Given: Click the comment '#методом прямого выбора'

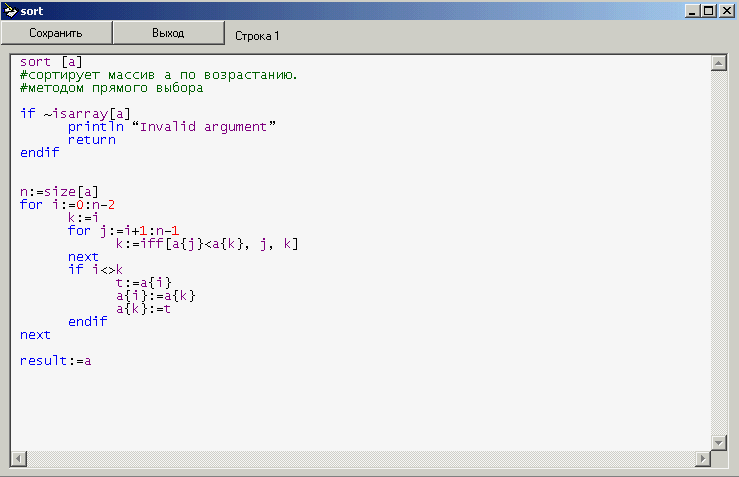Looking at the screenshot, I should tap(111, 88).
